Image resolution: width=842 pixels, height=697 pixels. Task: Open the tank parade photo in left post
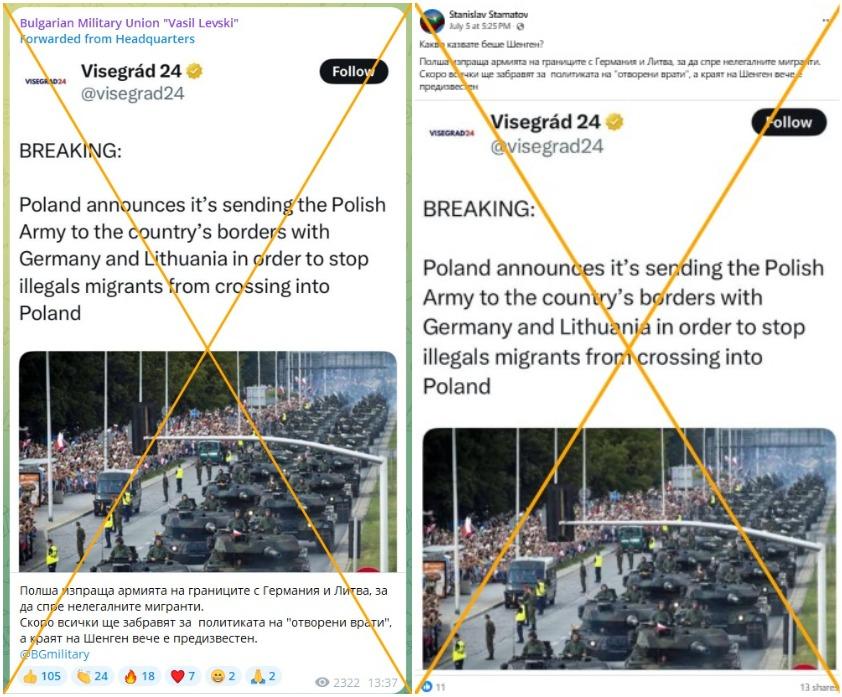click(x=208, y=462)
